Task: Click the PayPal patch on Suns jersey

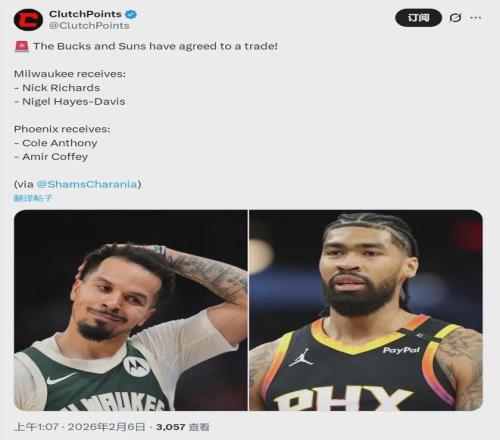Action: point(401,350)
